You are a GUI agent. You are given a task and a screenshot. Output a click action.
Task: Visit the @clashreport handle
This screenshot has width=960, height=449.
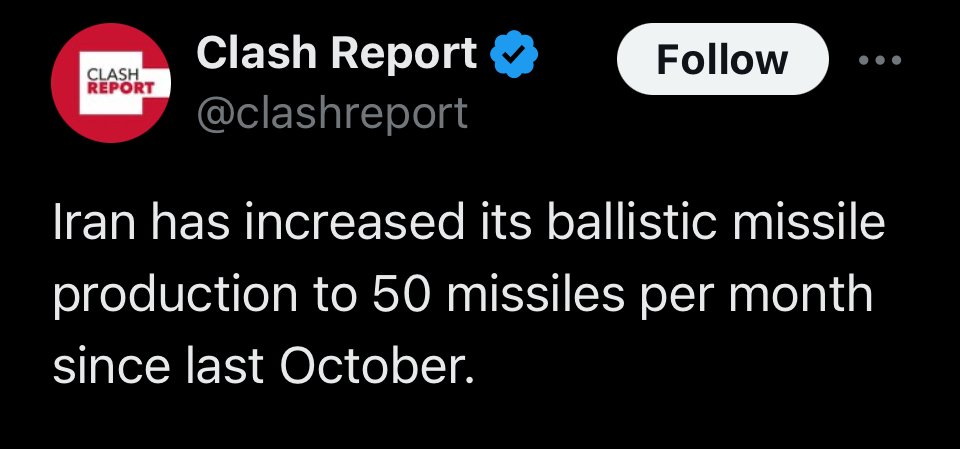pyautogui.click(x=332, y=114)
